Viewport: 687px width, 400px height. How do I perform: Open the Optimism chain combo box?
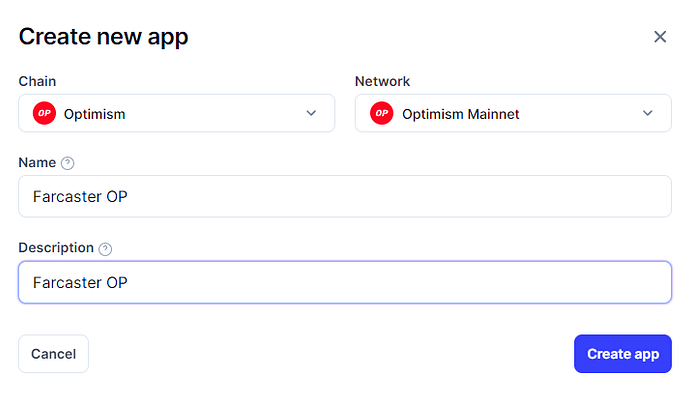click(177, 113)
